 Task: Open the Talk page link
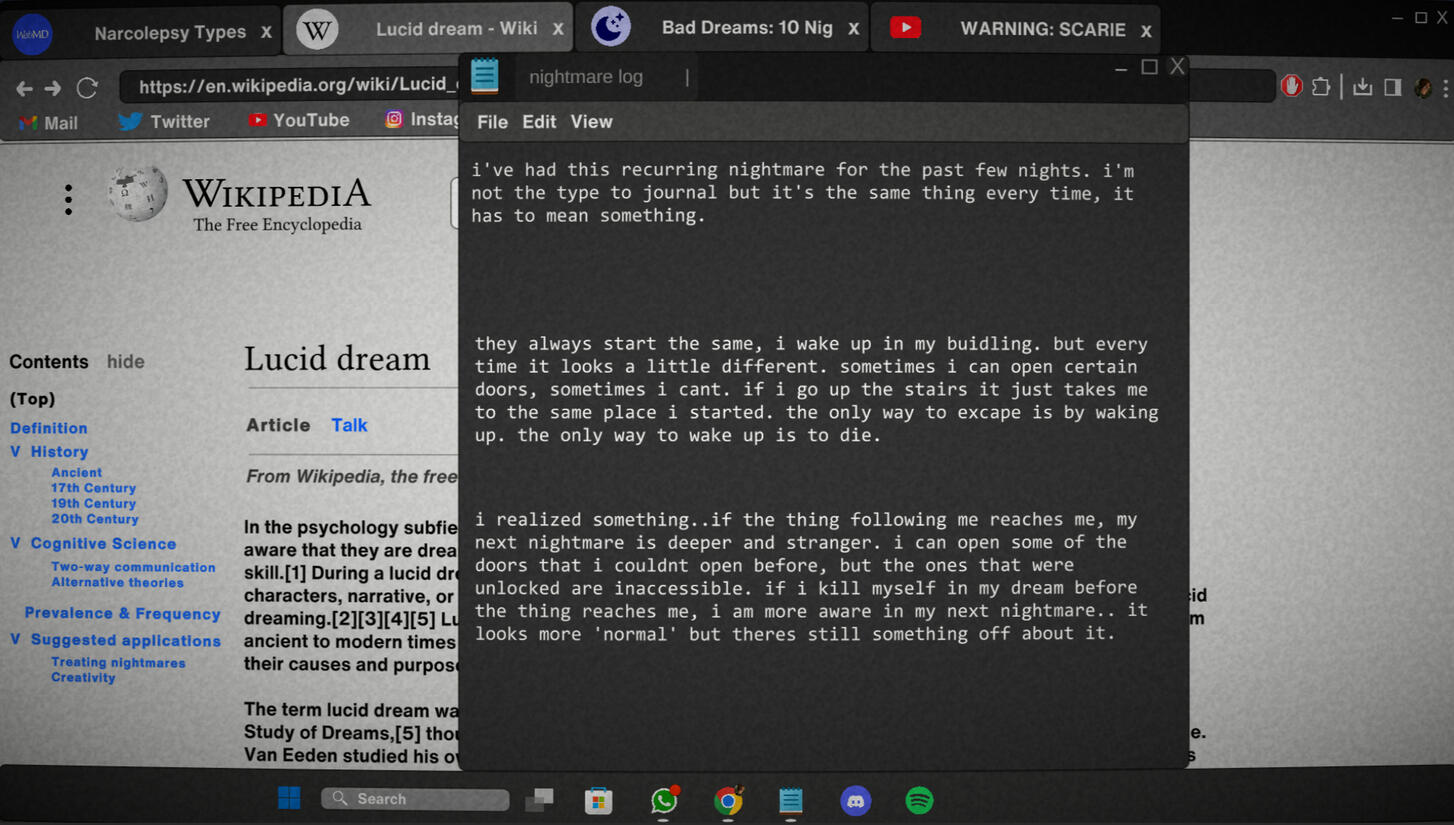[349, 425]
